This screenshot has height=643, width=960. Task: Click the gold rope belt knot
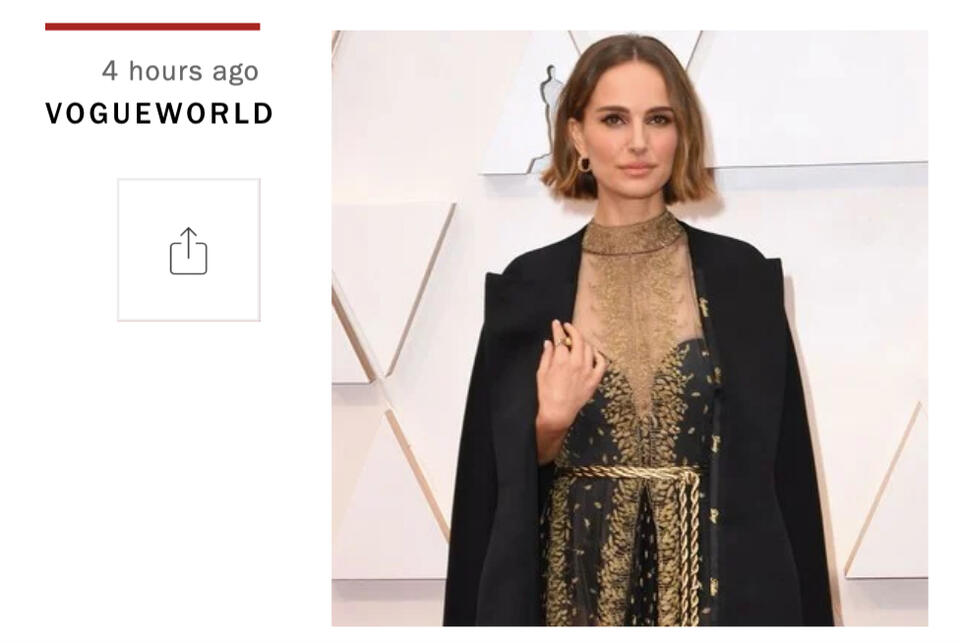point(689,475)
